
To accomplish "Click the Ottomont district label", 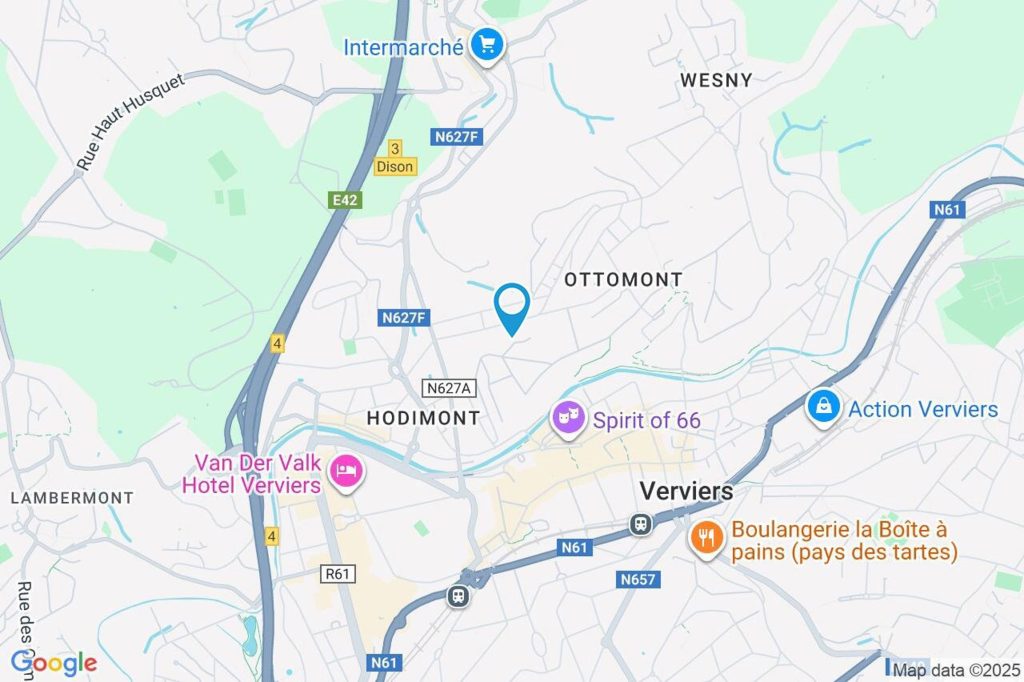I will tap(624, 280).
